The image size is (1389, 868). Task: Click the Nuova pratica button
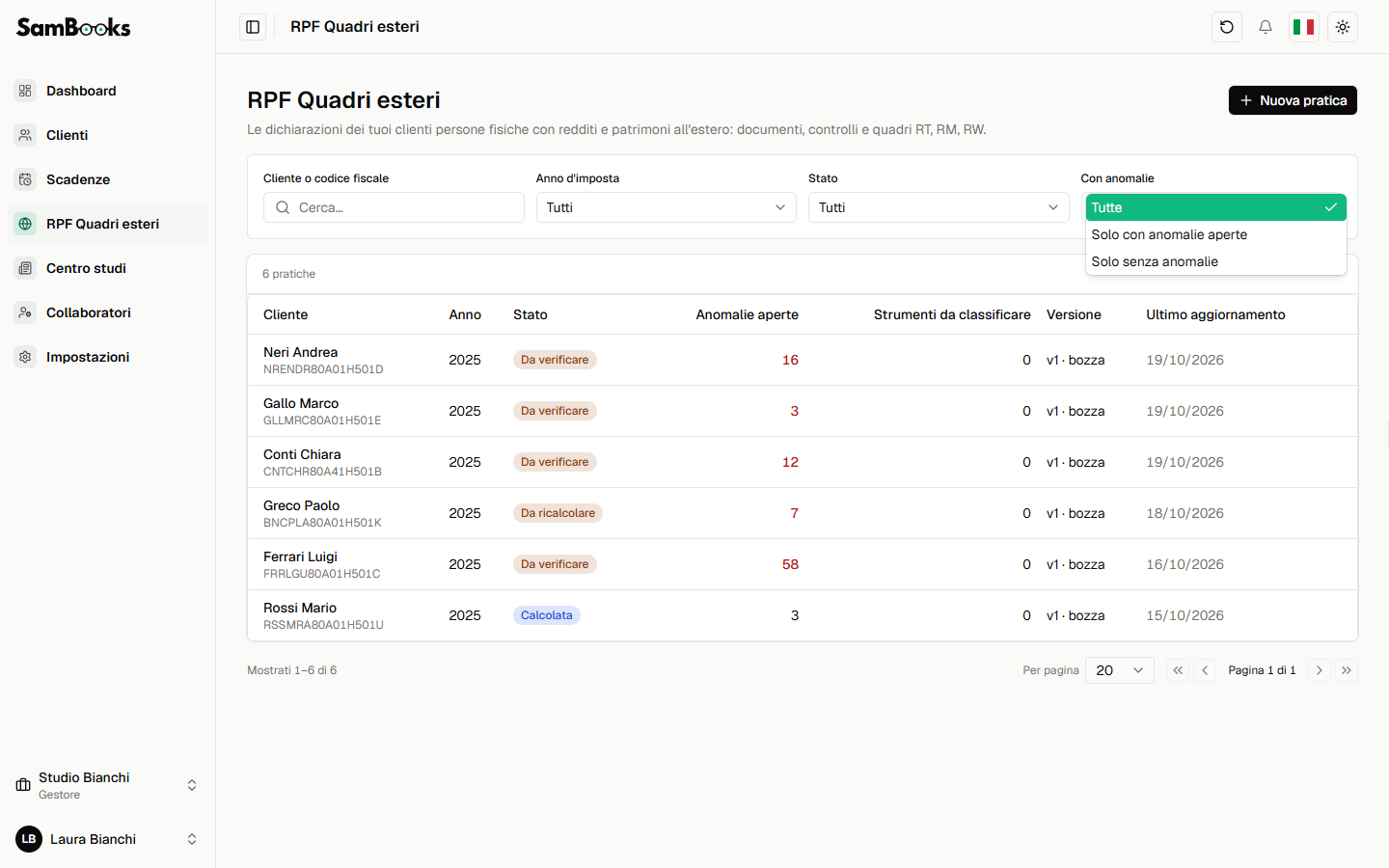pos(1293,100)
